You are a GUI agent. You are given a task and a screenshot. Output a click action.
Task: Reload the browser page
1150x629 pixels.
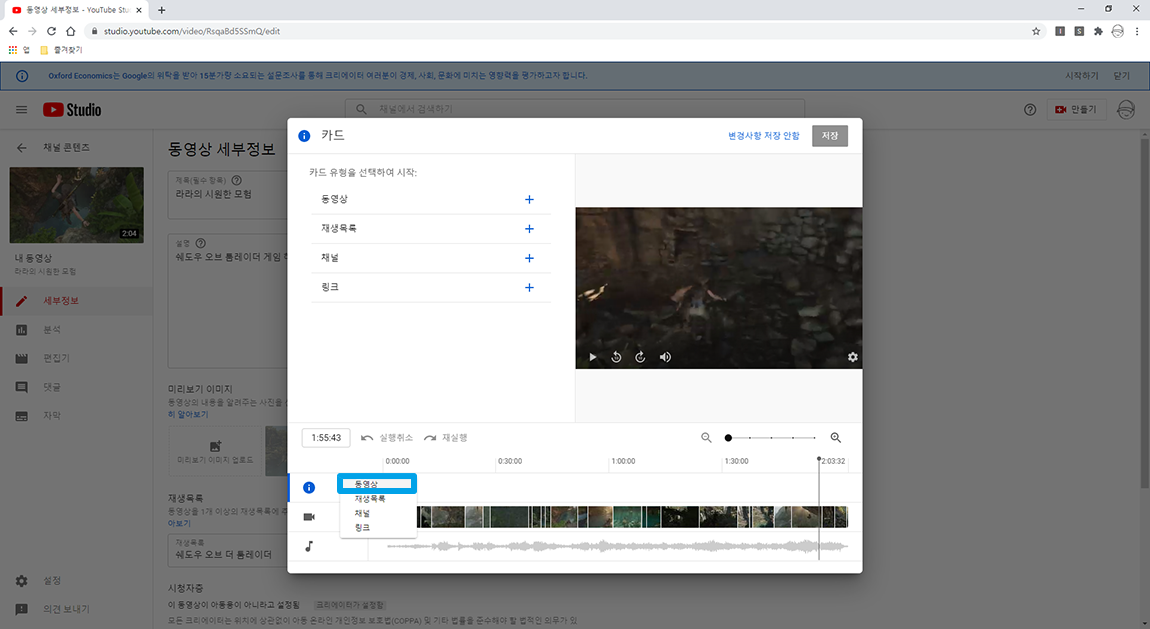click(51, 31)
